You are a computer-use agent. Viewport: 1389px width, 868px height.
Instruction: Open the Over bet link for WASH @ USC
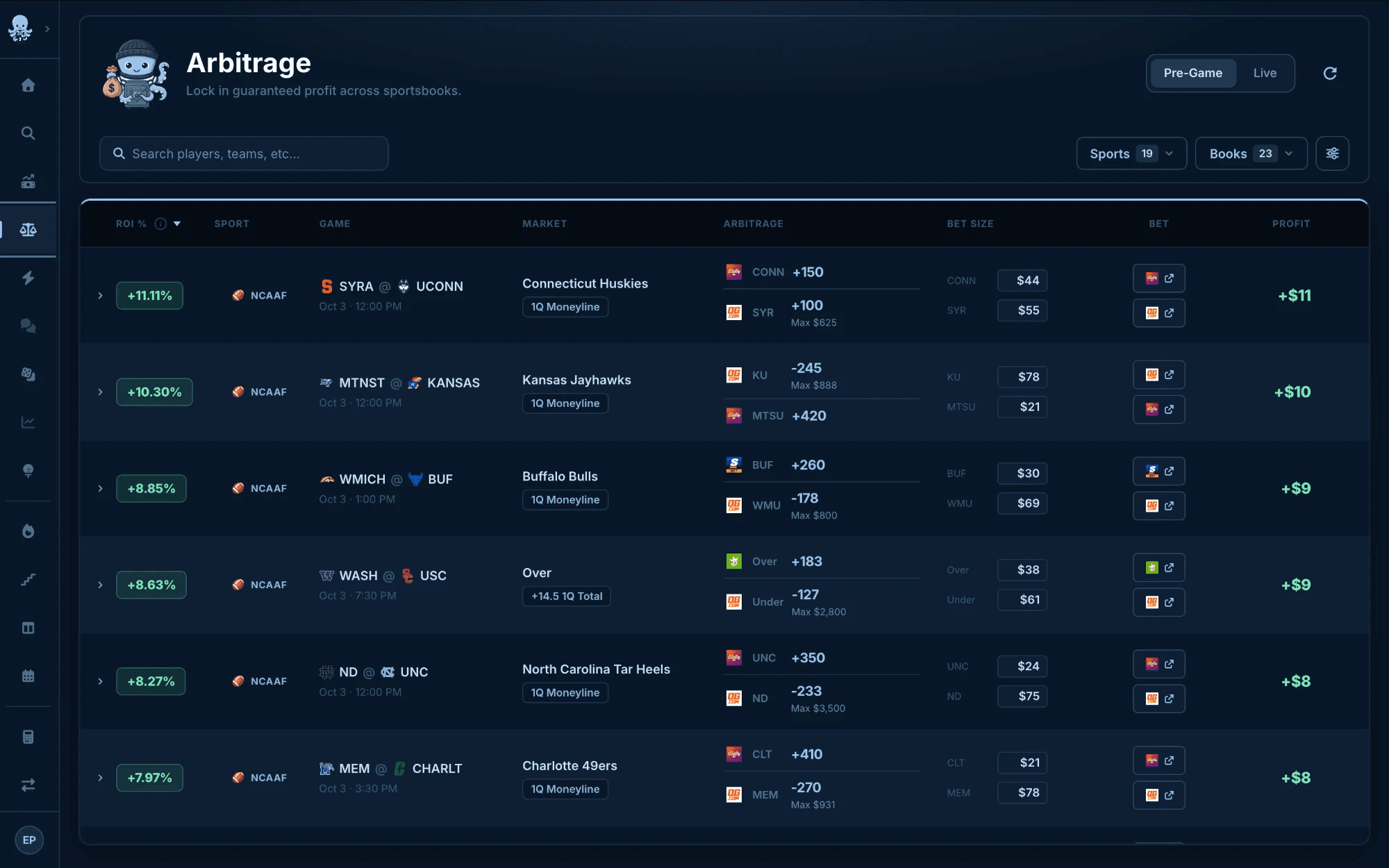coord(1158,568)
